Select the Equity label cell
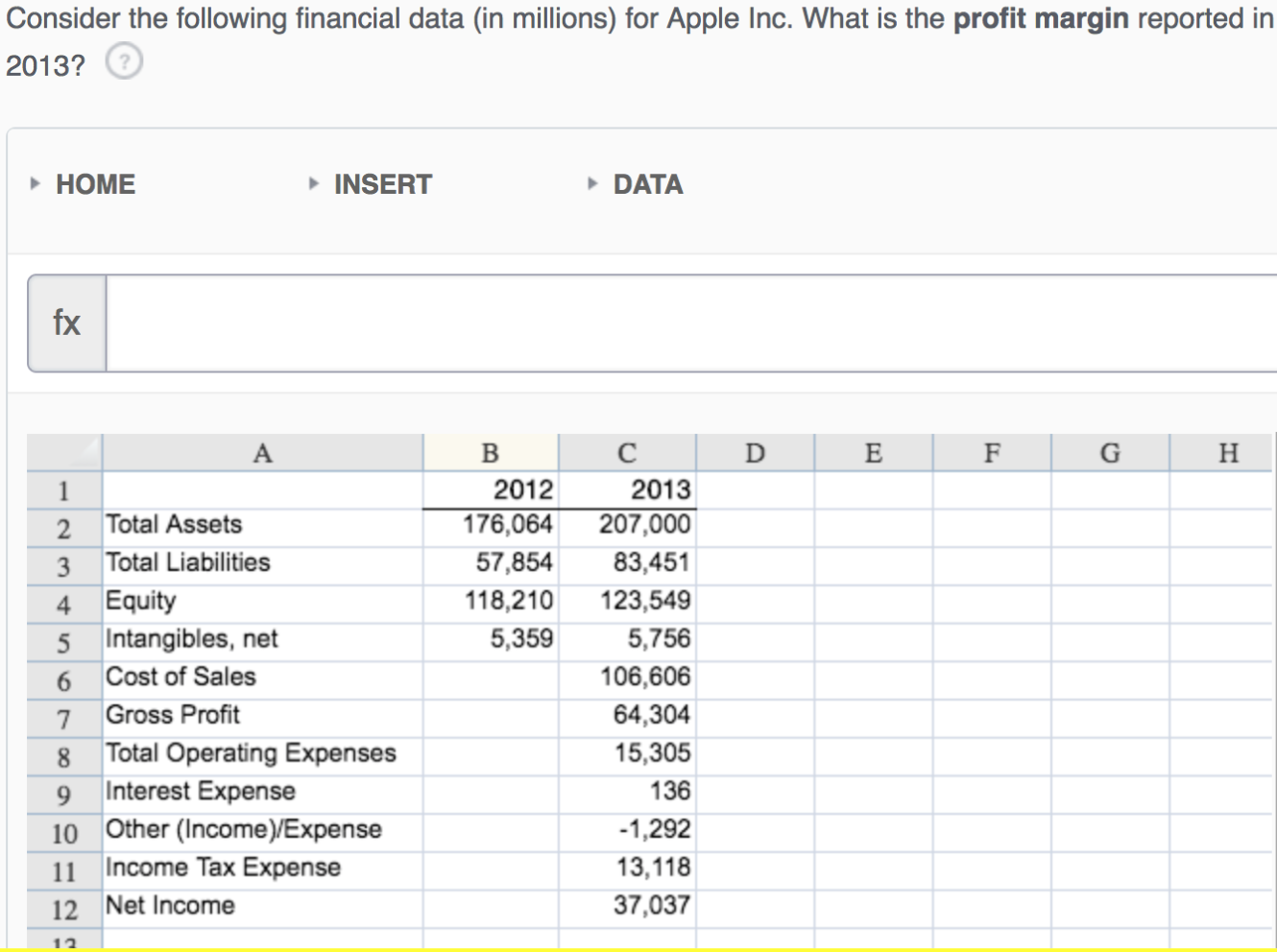Image resolution: width=1277 pixels, height=952 pixels. (262, 605)
